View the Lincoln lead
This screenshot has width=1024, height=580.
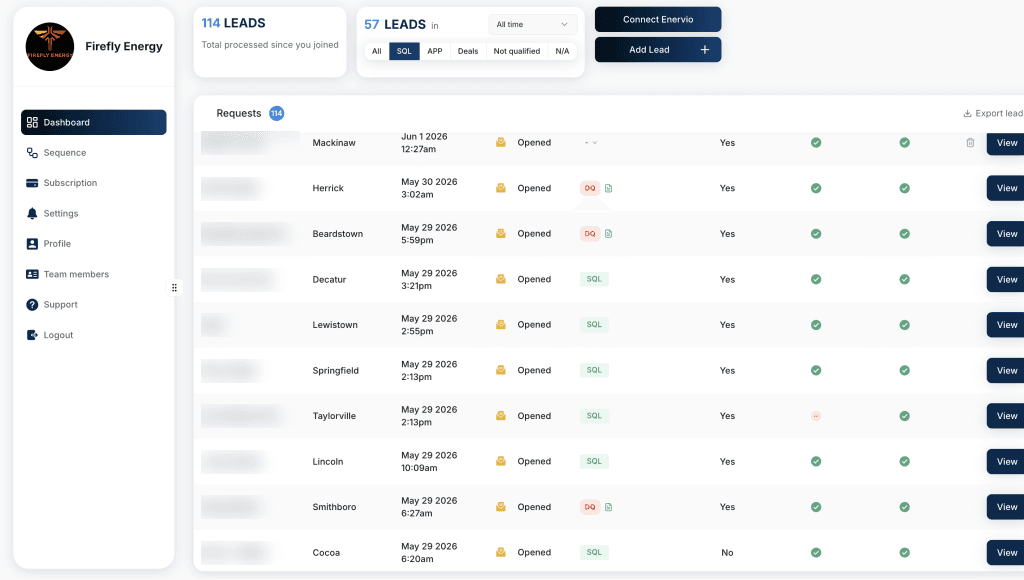click(x=1006, y=461)
